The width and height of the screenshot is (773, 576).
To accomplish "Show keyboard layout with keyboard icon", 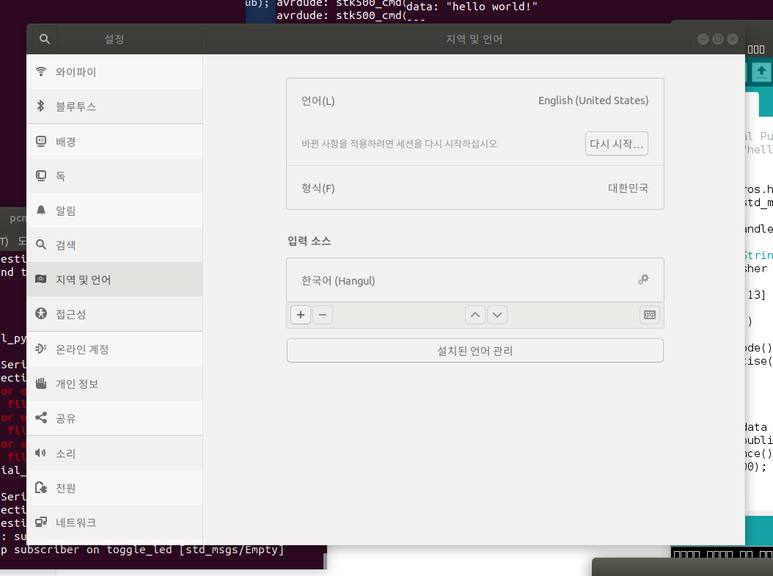I will click(649, 315).
